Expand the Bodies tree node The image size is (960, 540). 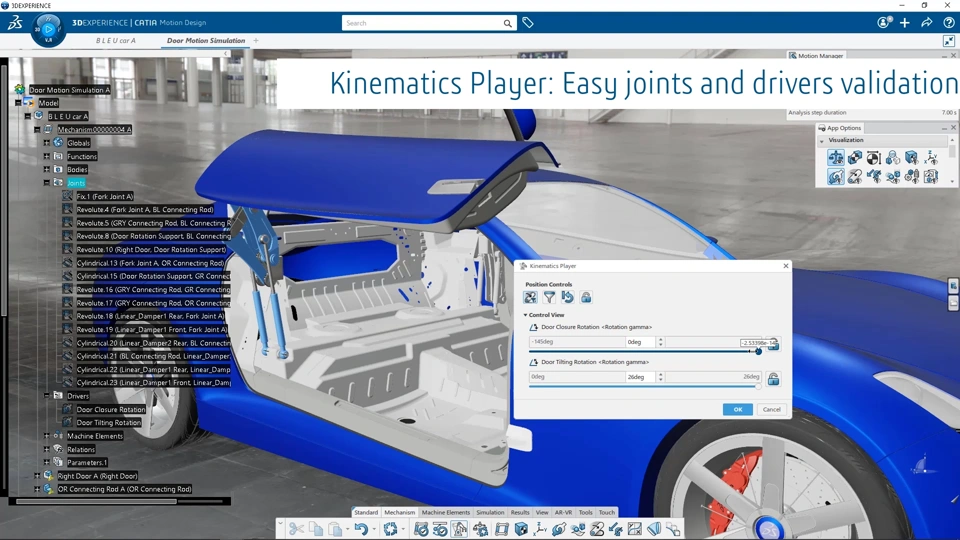pyautogui.click(x=47, y=170)
